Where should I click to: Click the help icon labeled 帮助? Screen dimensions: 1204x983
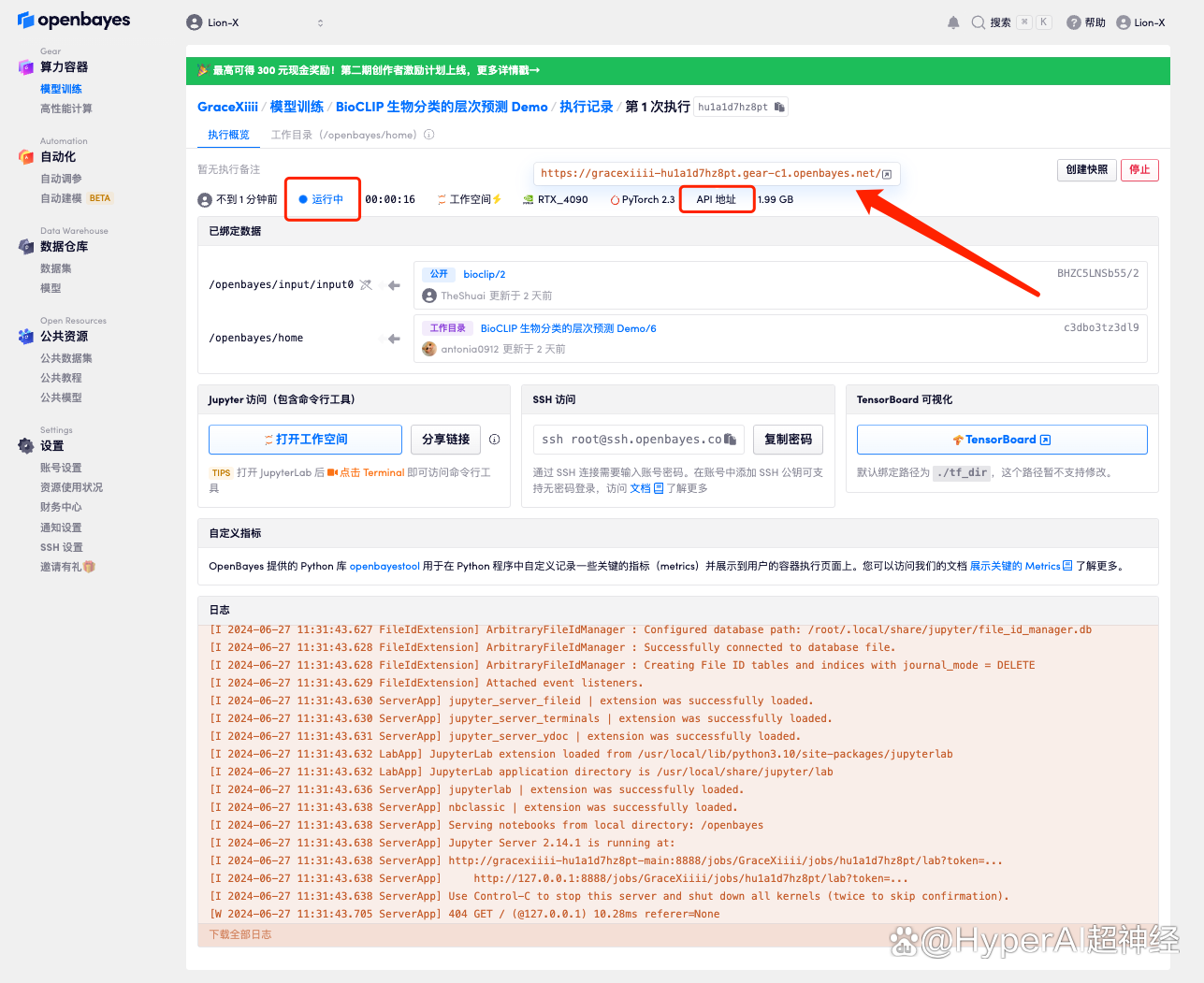1086,22
